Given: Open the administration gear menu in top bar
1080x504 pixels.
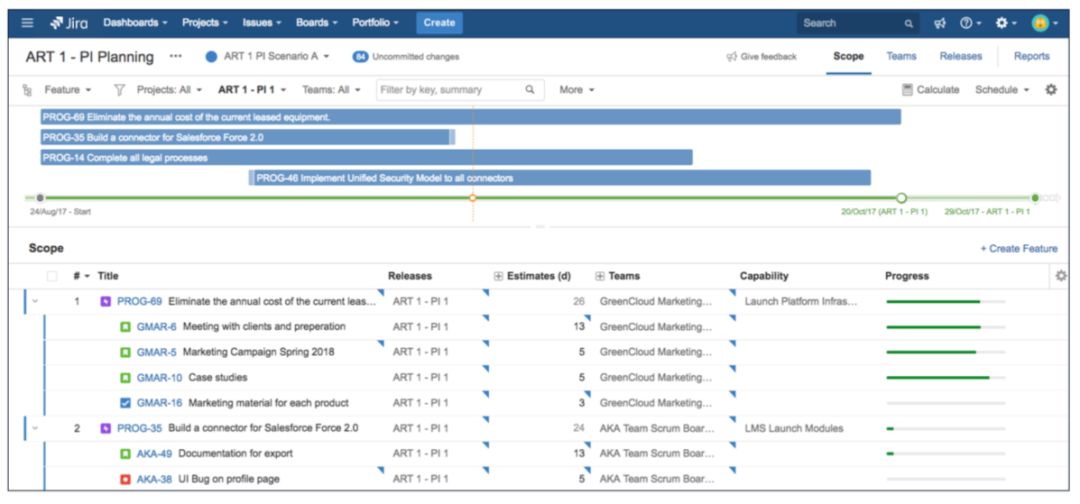Looking at the screenshot, I should coord(1006,23).
